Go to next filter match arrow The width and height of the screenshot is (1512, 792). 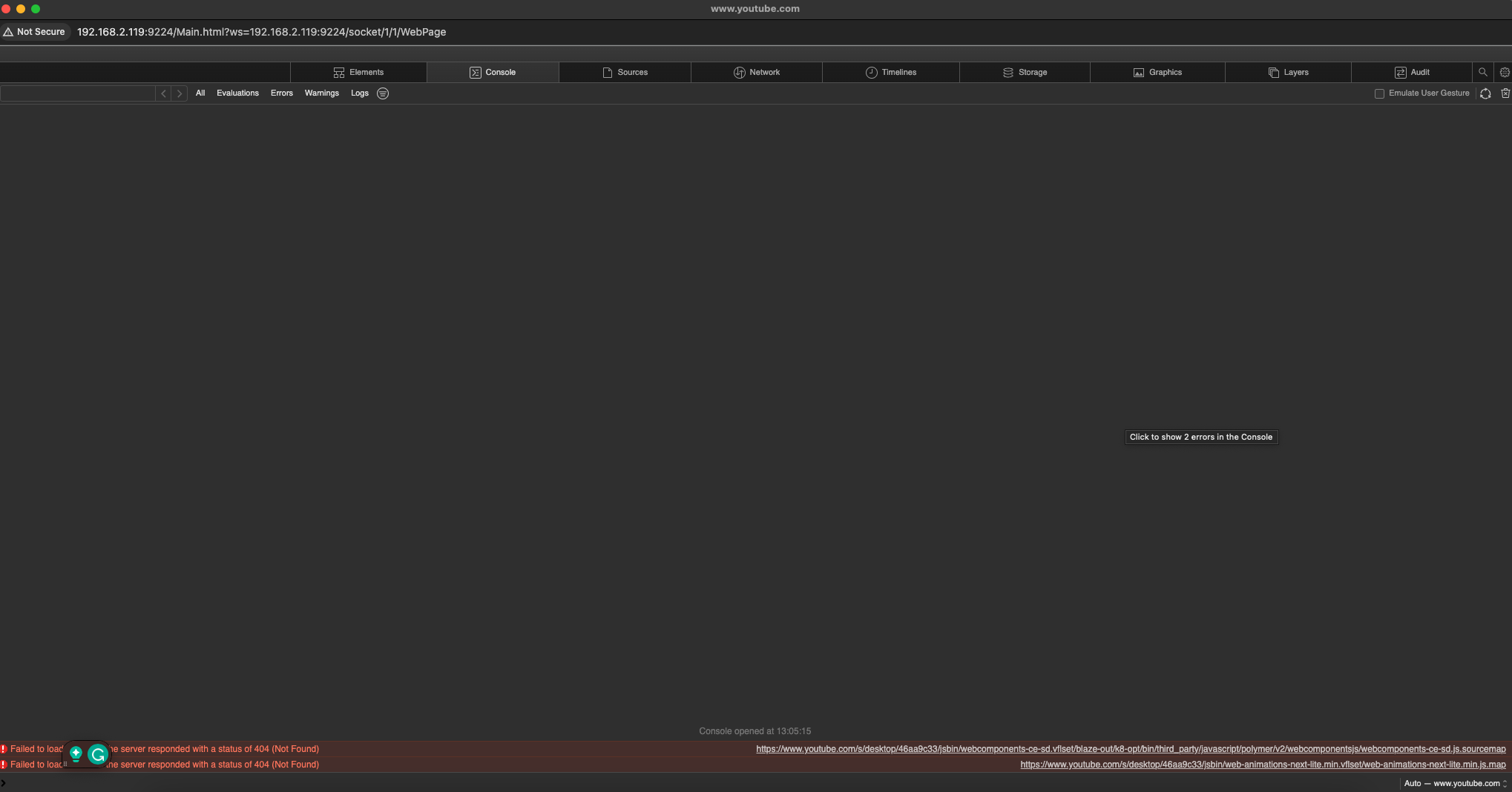click(180, 93)
